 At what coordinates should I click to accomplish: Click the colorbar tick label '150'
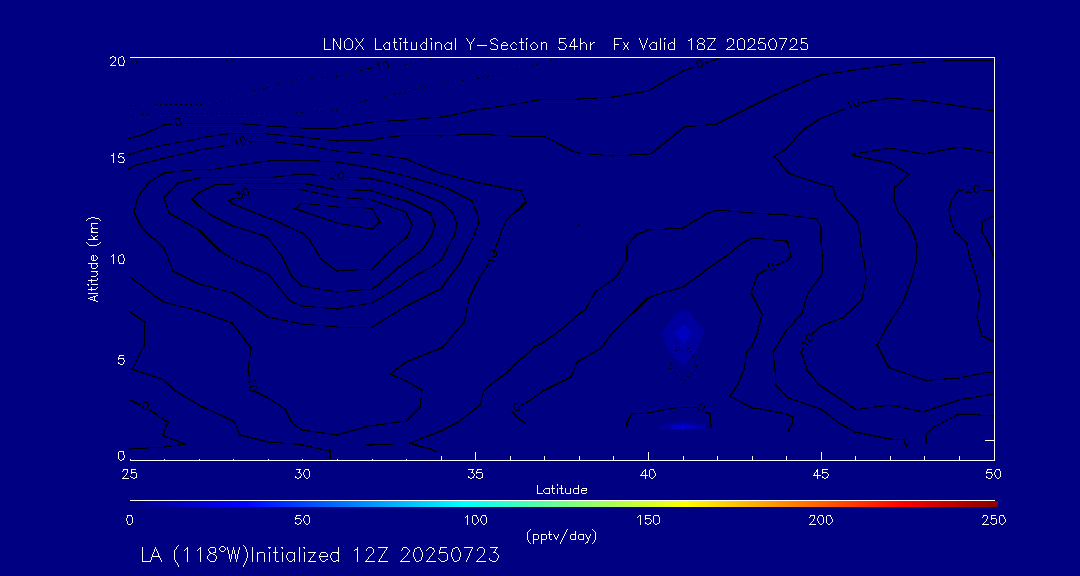[648, 520]
